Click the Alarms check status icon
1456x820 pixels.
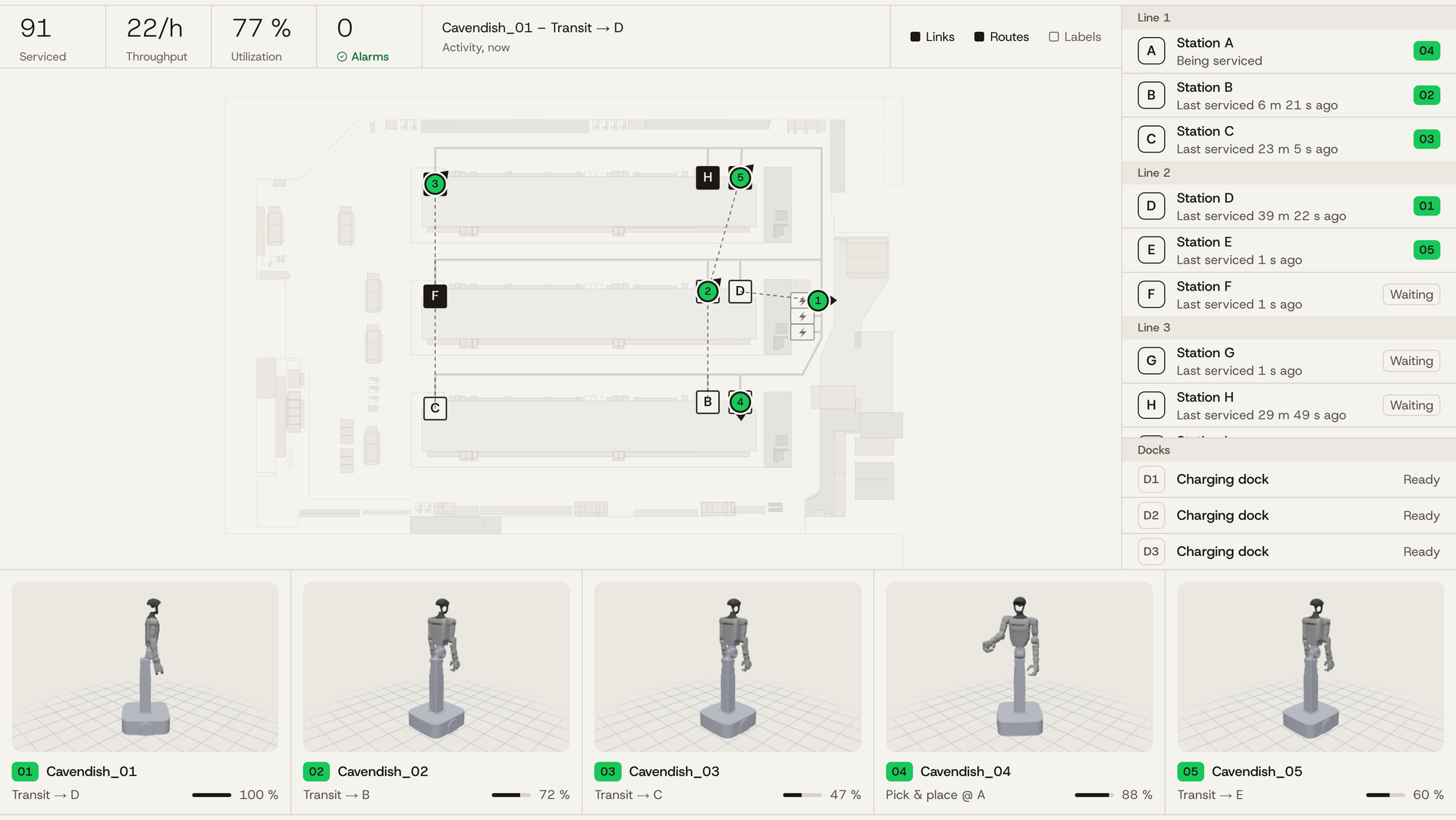pyautogui.click(x=342, y=57)
